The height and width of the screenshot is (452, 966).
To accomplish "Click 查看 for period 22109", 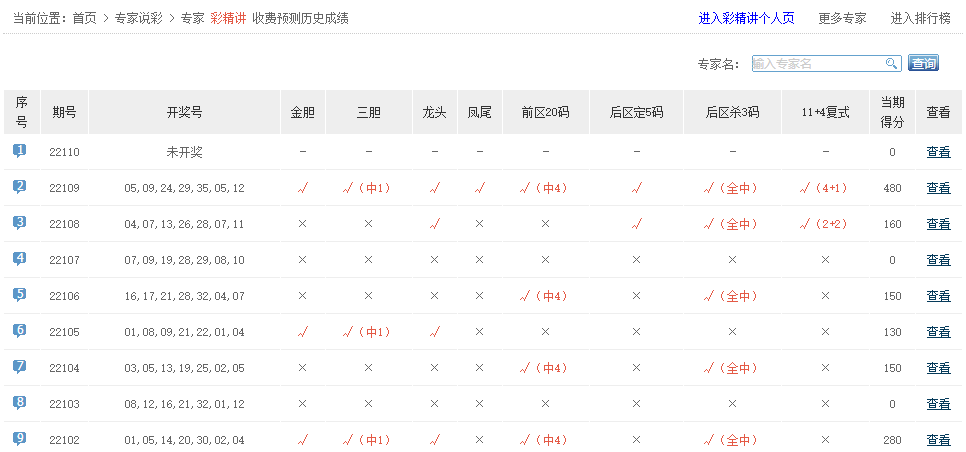I will (x=938, y=188).
